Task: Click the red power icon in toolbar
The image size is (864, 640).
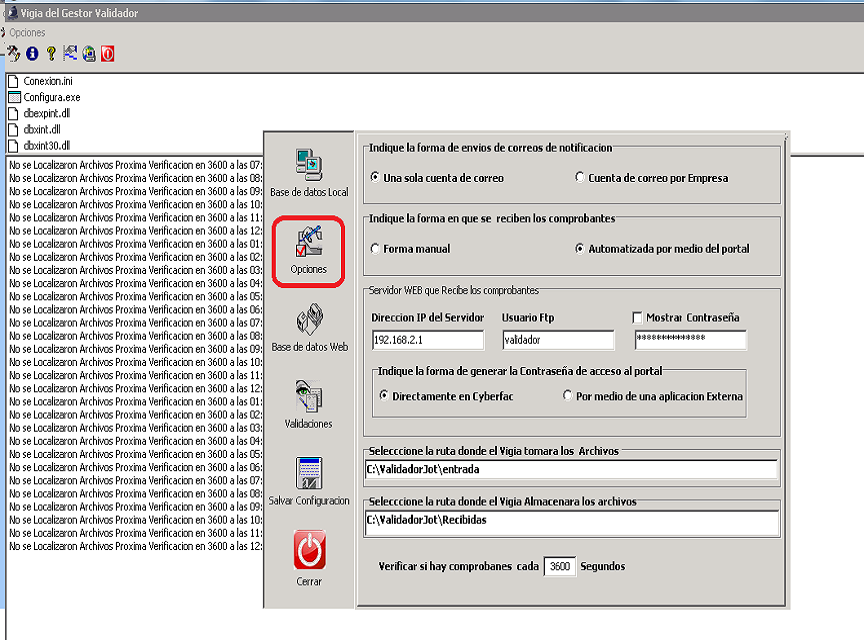Action: tap(107, 53)
